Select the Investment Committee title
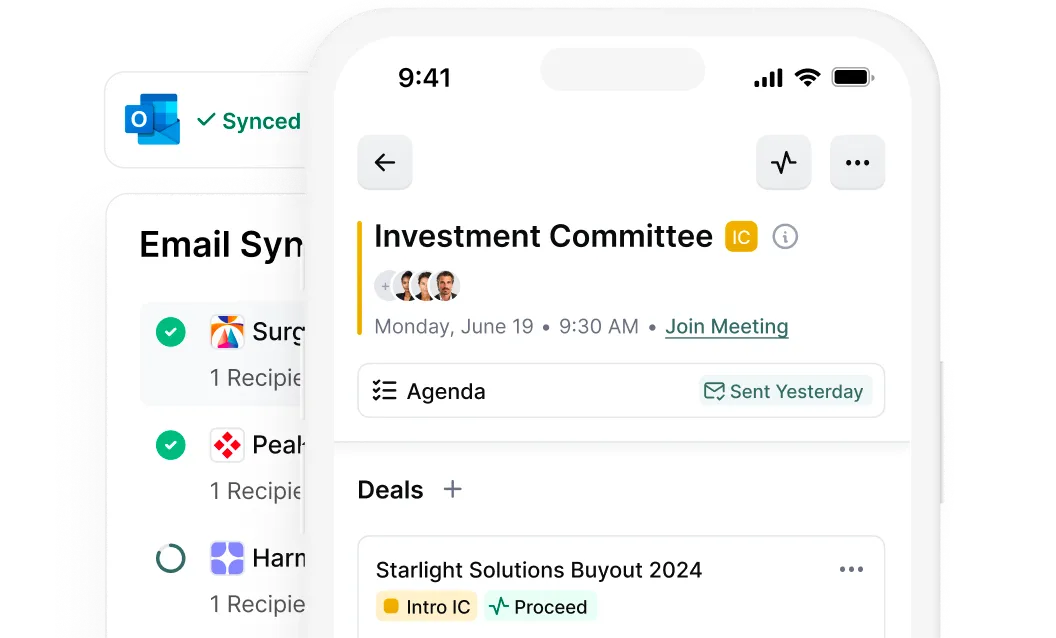1056x638 pixels. pos(542,236)
